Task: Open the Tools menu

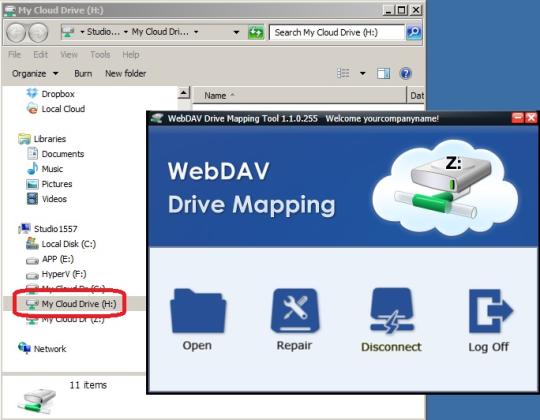Action: 100,54
